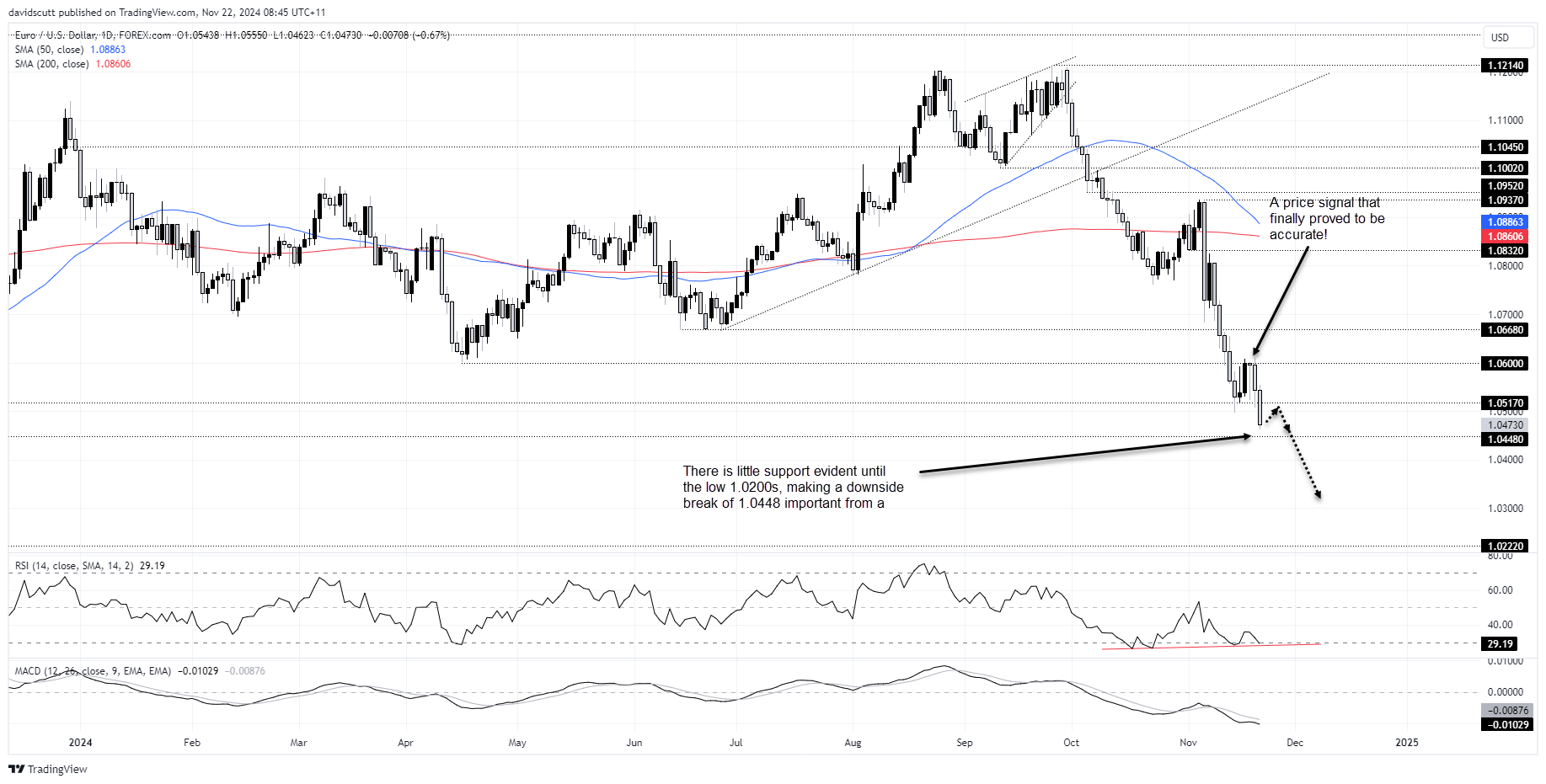This screenshot has width=1546, height=784.
Task: Click the Mar label on the time axis
Action: (x=298, y=743)
